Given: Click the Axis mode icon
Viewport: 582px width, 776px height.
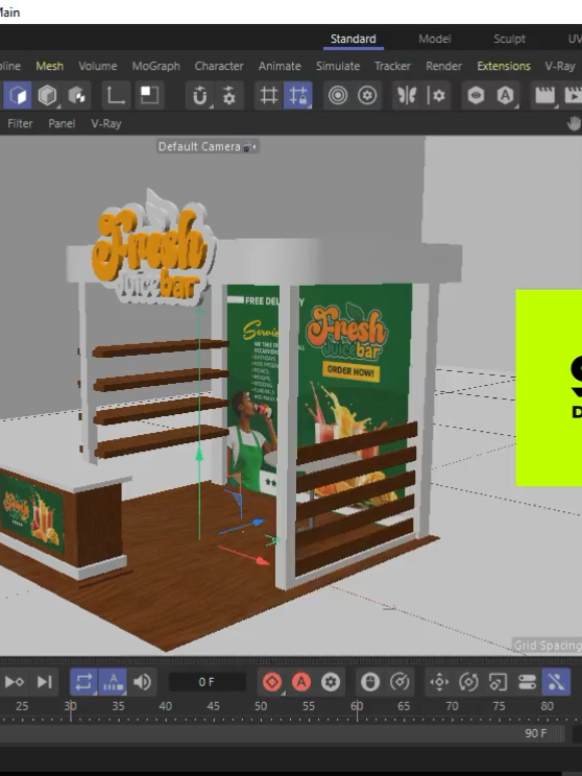Looking at the screenshot, I should (115, 95).
